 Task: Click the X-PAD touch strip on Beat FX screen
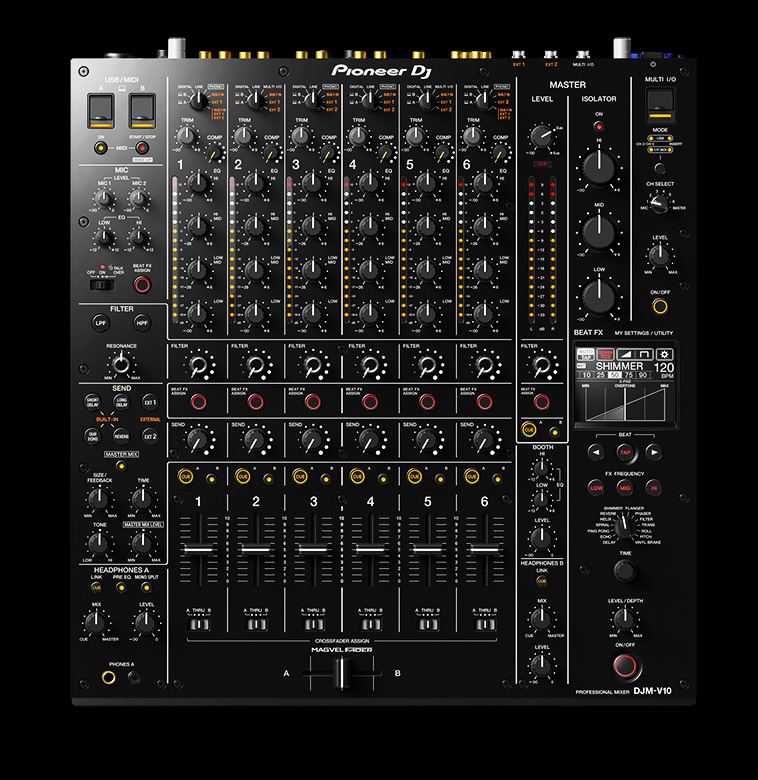coord(625,404)
